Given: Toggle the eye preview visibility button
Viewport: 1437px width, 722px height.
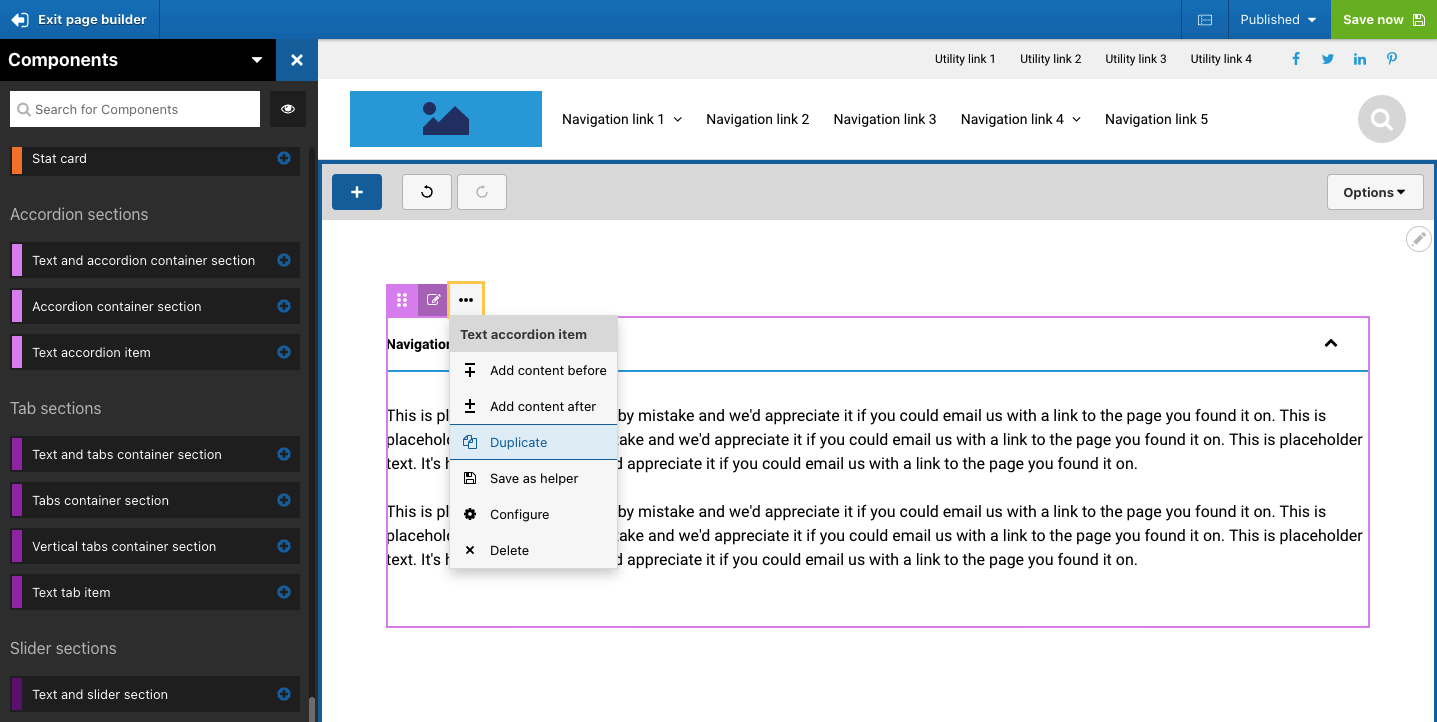Looking at the screenshot, I should (x=288, y=109).
